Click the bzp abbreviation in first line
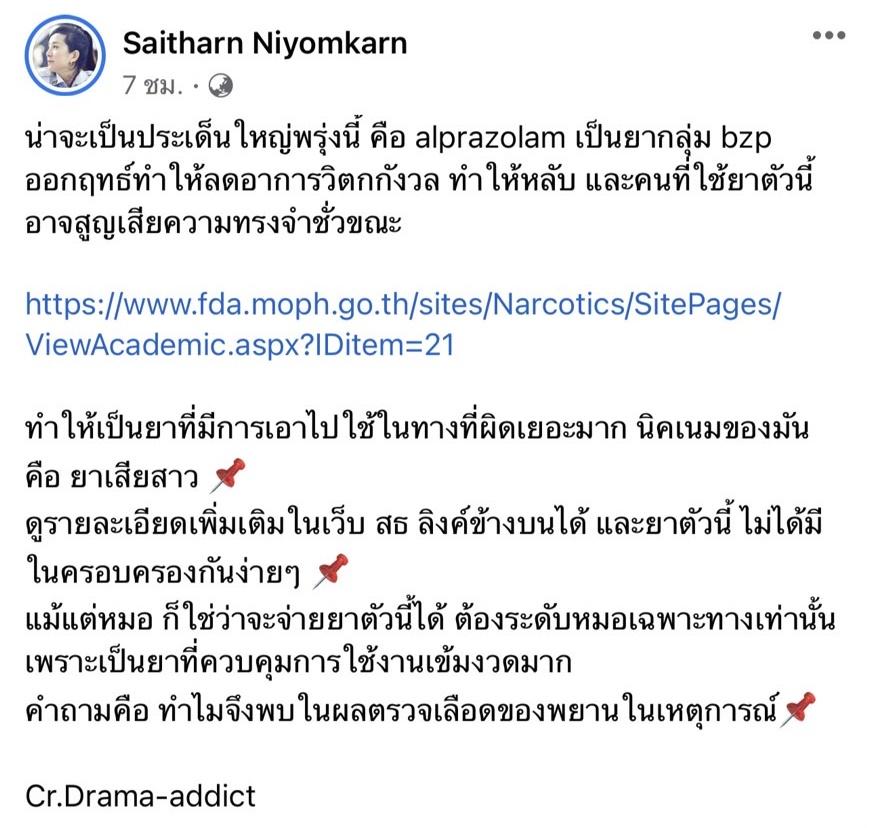Image resolution: width=870 pixels, height=828 pixels. (x=746, y=139)
